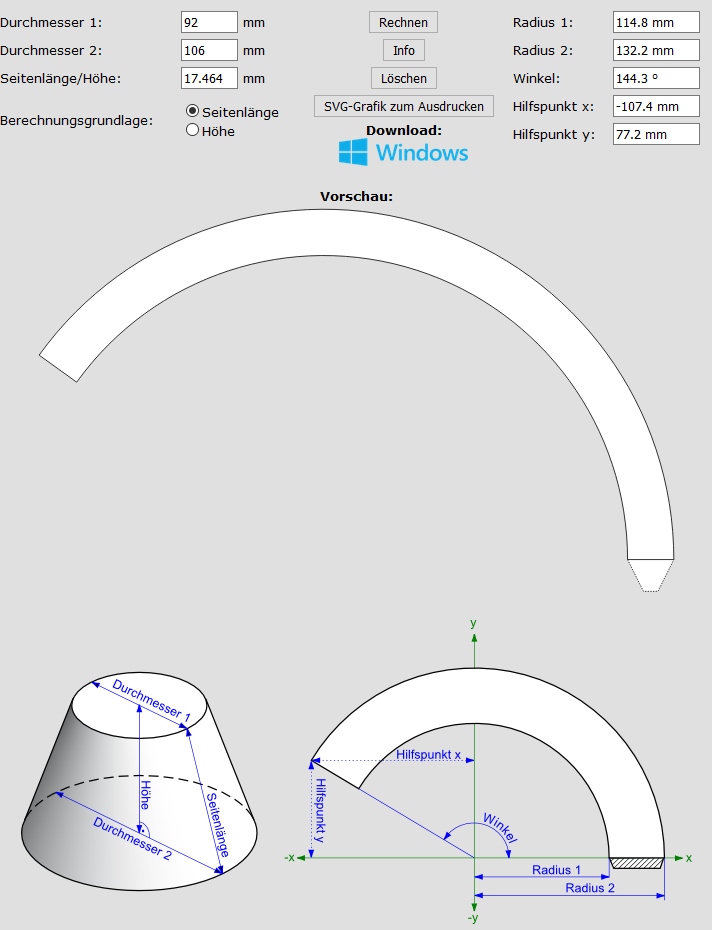The width and height of the screenshot is (712, 930).
Task: Click the Radius and Winkel explanation diagram
Action: pyautogui.click(x=488, y=771)
